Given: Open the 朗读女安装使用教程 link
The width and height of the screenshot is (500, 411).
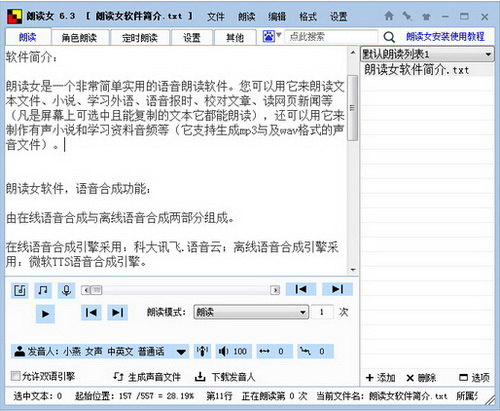Looking at the screenshot, I should (x=445, y=36).
